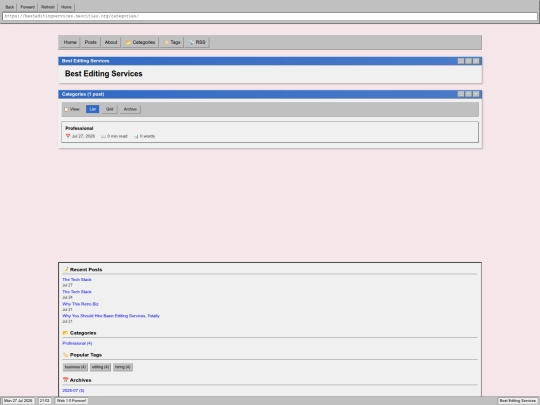Minimize the Best Editing Services window
This screenshot has width=540, height=405.
point(461,61)
